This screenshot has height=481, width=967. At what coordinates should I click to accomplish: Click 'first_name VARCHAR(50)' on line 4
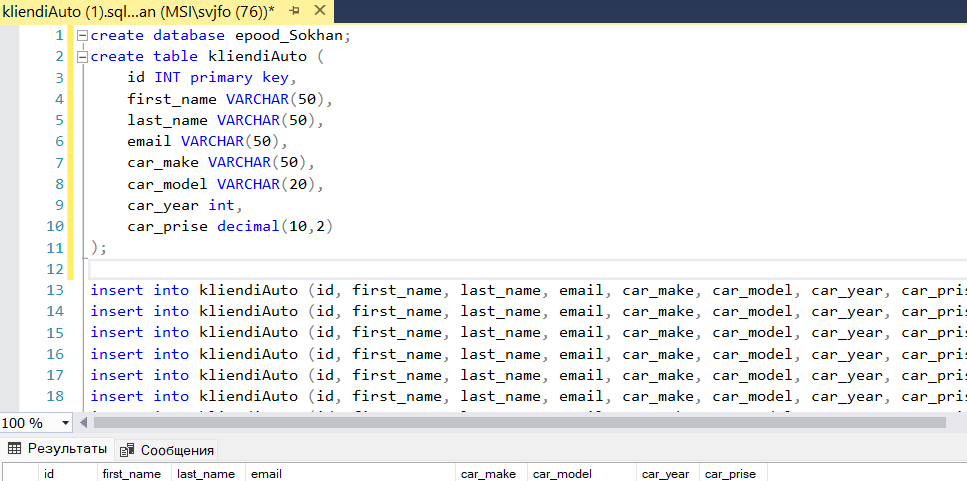tap(226, 99)
